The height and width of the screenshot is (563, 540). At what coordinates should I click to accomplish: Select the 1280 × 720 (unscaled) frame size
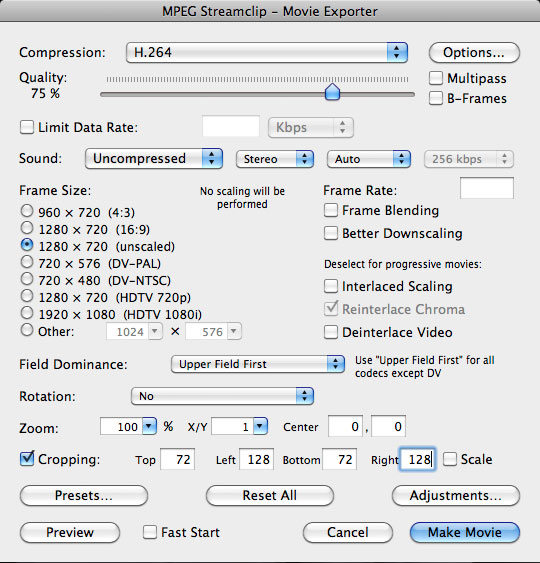tap(27, 245)
